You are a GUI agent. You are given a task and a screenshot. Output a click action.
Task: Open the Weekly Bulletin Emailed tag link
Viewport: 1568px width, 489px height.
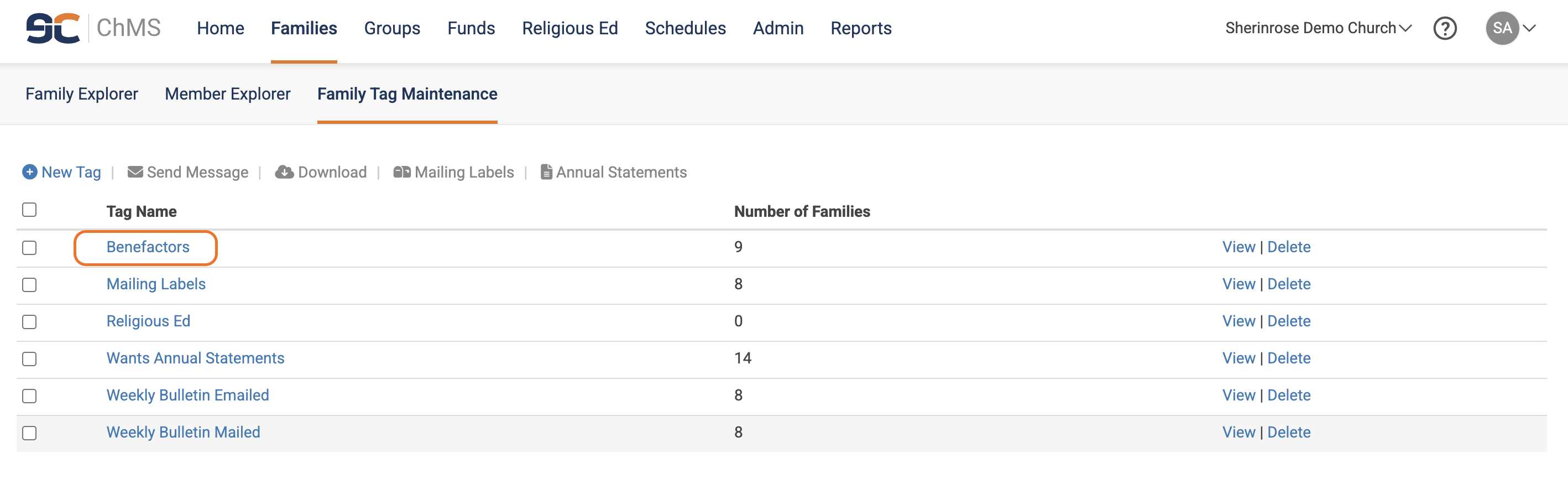point(187,395)
